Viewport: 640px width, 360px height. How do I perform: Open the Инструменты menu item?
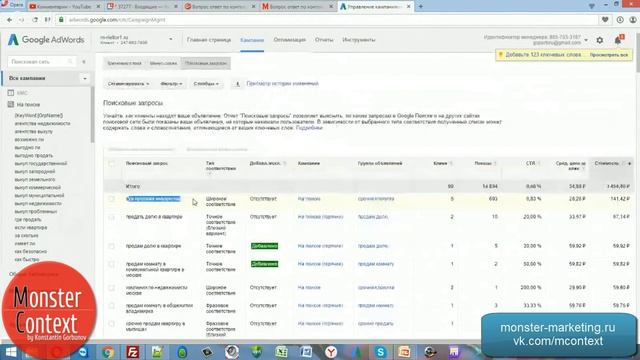point(359,40)
